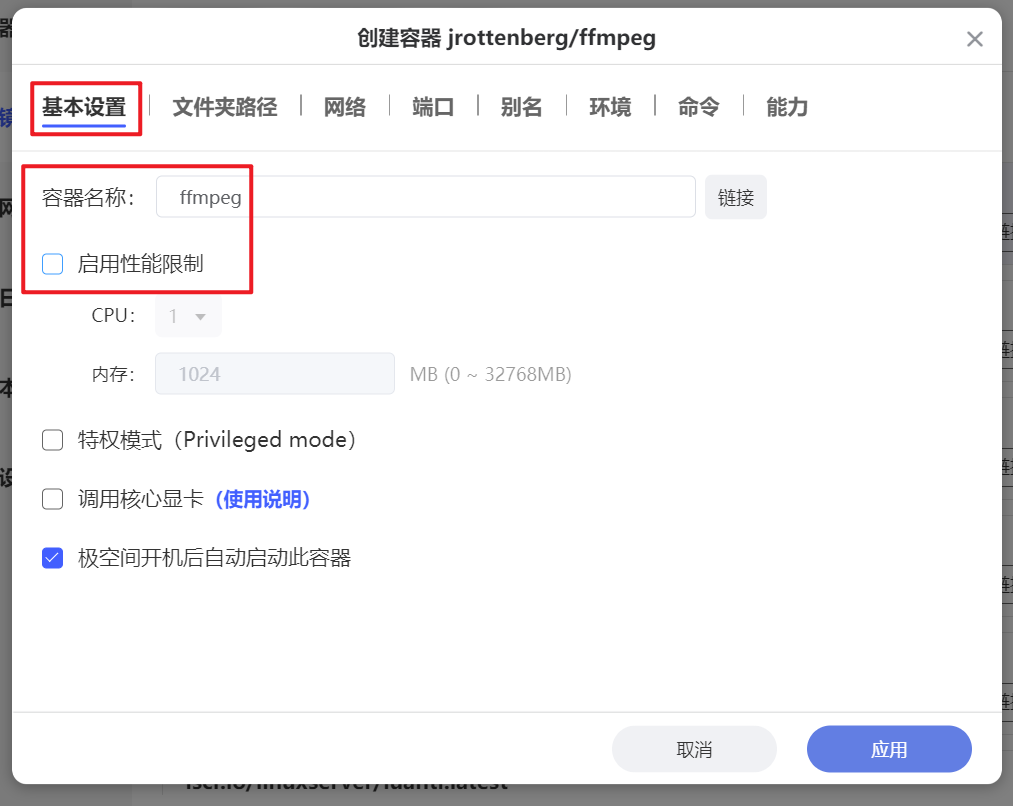Uncheck 极空间开机后自动启动此容器

coord(52,557)
